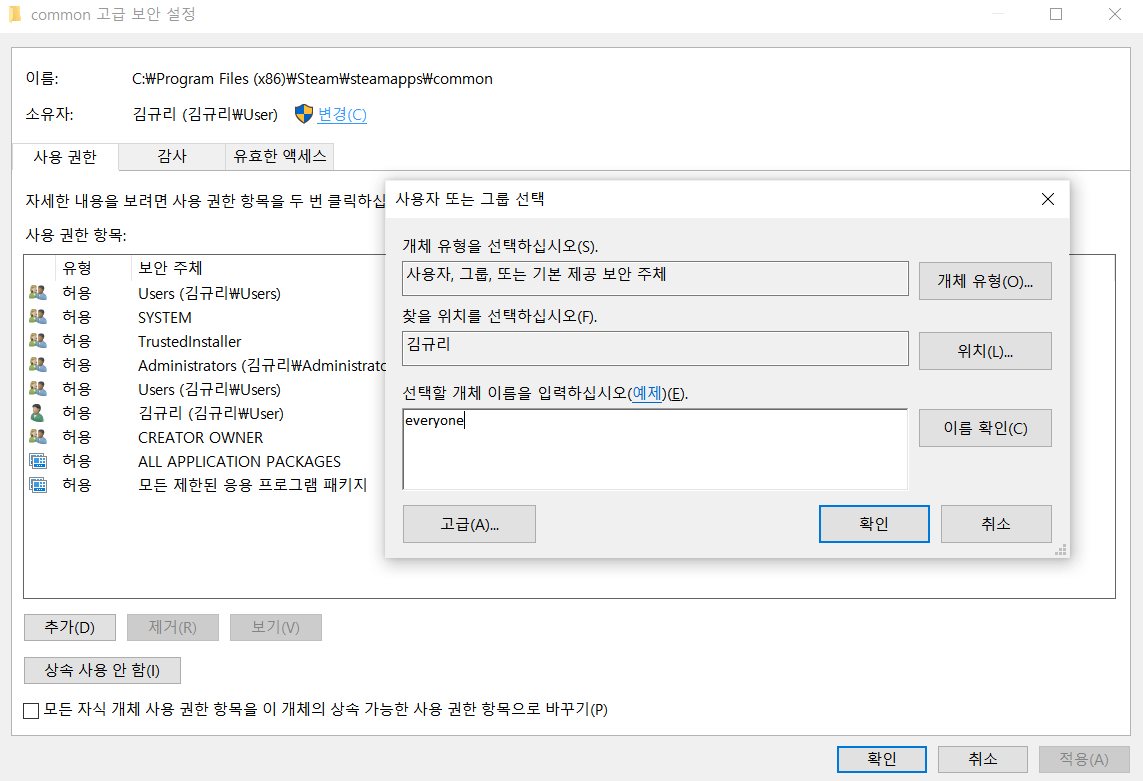Click the single-user icon for the 김규리 User entry
Image resolution: width=1143 pixels, height=781 pixels.
click(37, 413)
